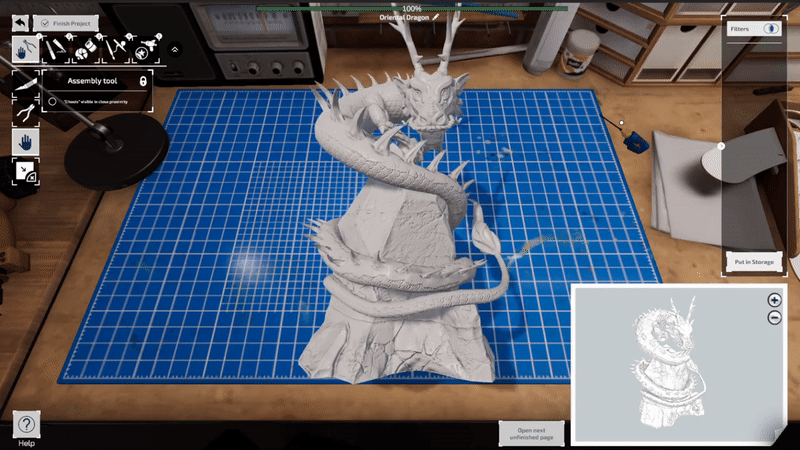Click the move-to-corner placement tool icon
The image size is (800, 450).
pyautogui.click(x=26, y=171)
